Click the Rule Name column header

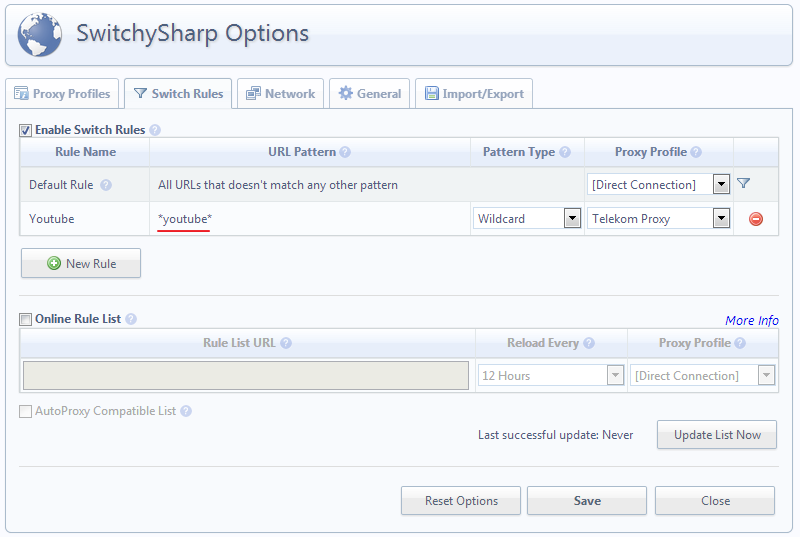[x=85, y=152]
